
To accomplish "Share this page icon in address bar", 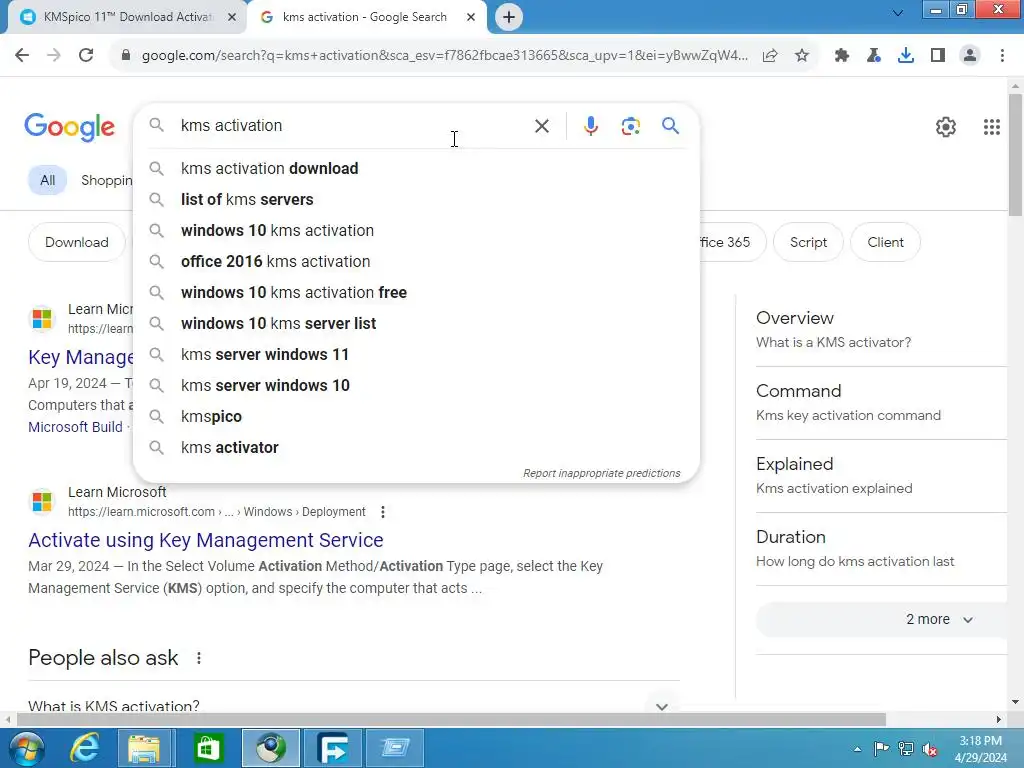I will point(770,56).
